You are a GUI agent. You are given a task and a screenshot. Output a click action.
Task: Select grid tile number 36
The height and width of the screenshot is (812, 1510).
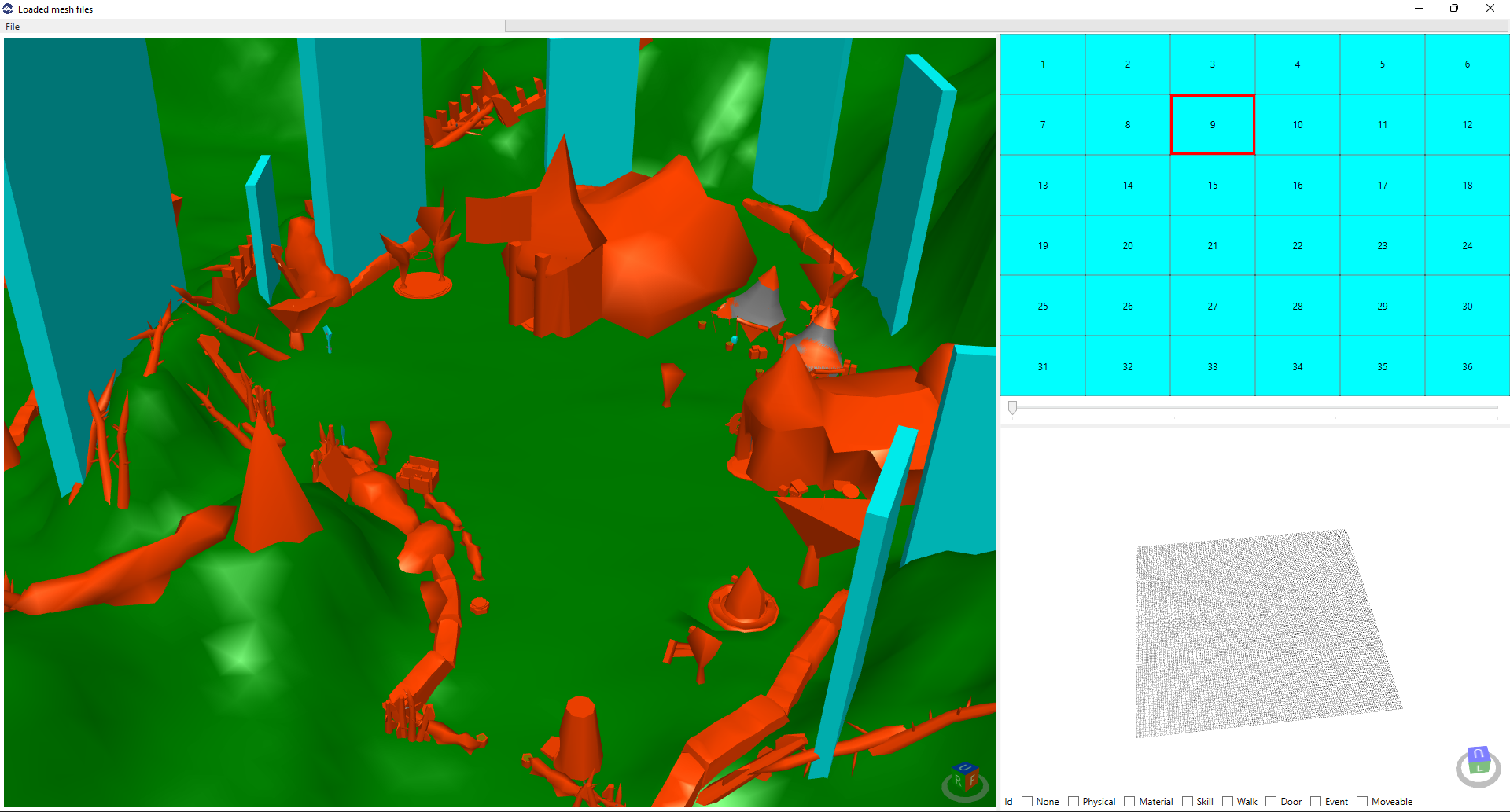click(1467, 366)
